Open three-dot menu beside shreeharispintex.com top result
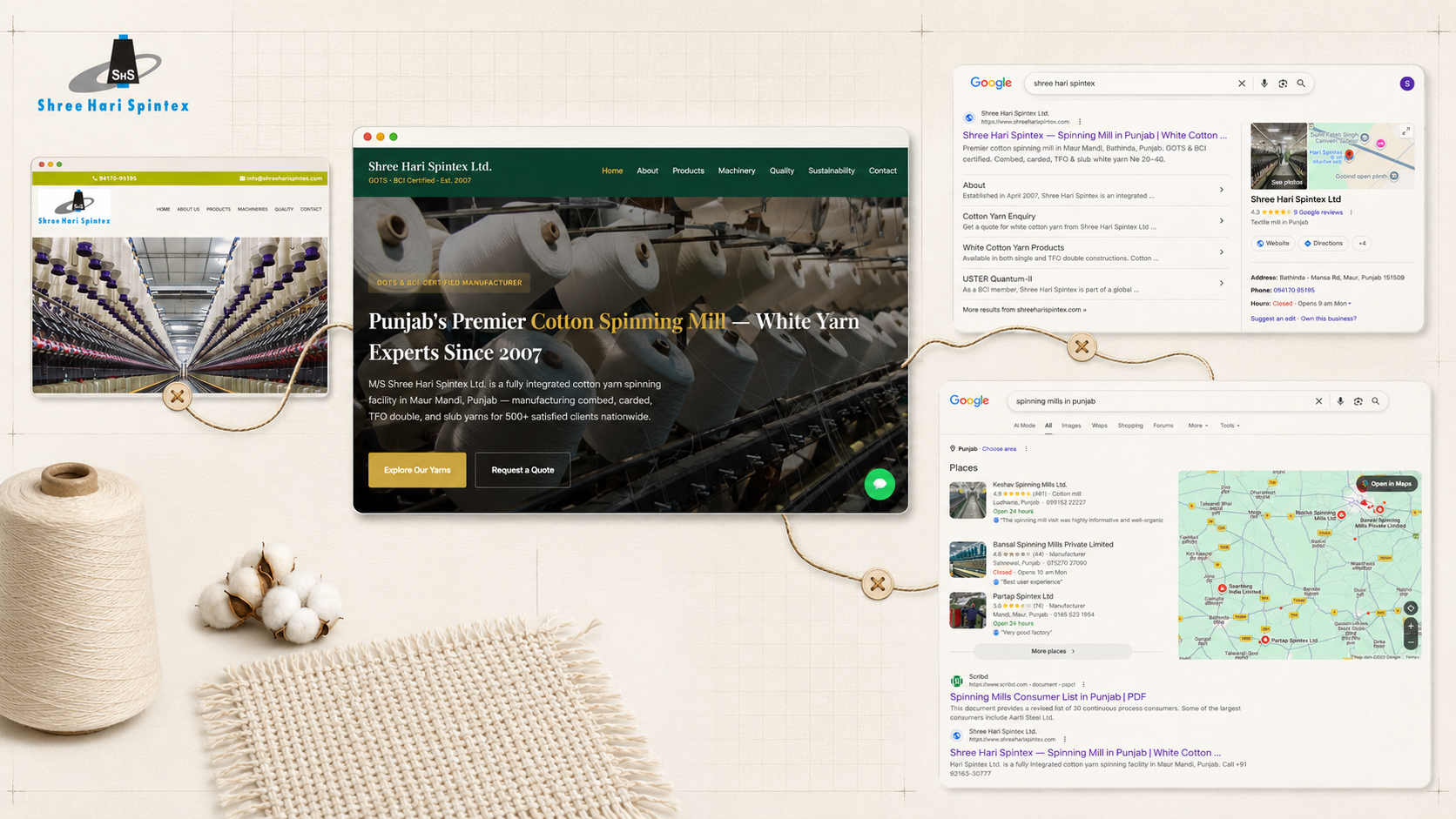 (1080, 122)
